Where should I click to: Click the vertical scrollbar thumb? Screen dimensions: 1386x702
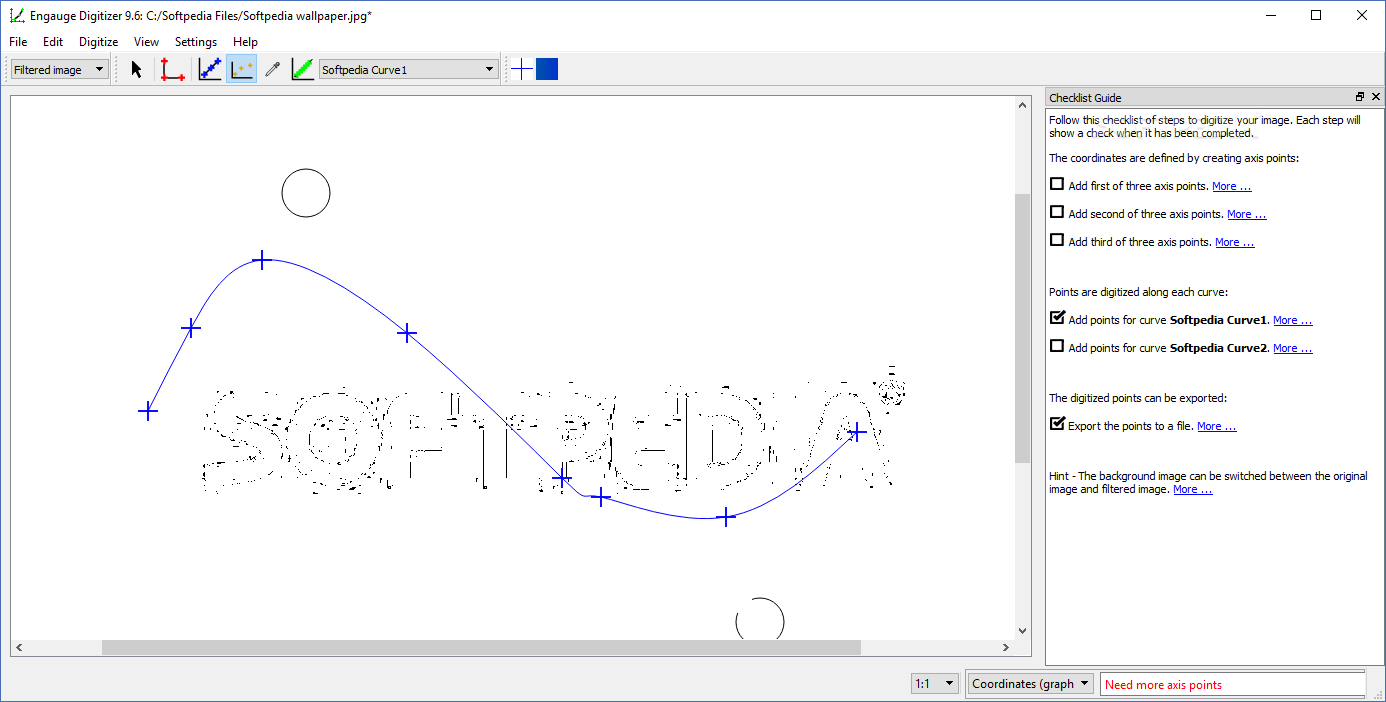(x=1022, y=328)
